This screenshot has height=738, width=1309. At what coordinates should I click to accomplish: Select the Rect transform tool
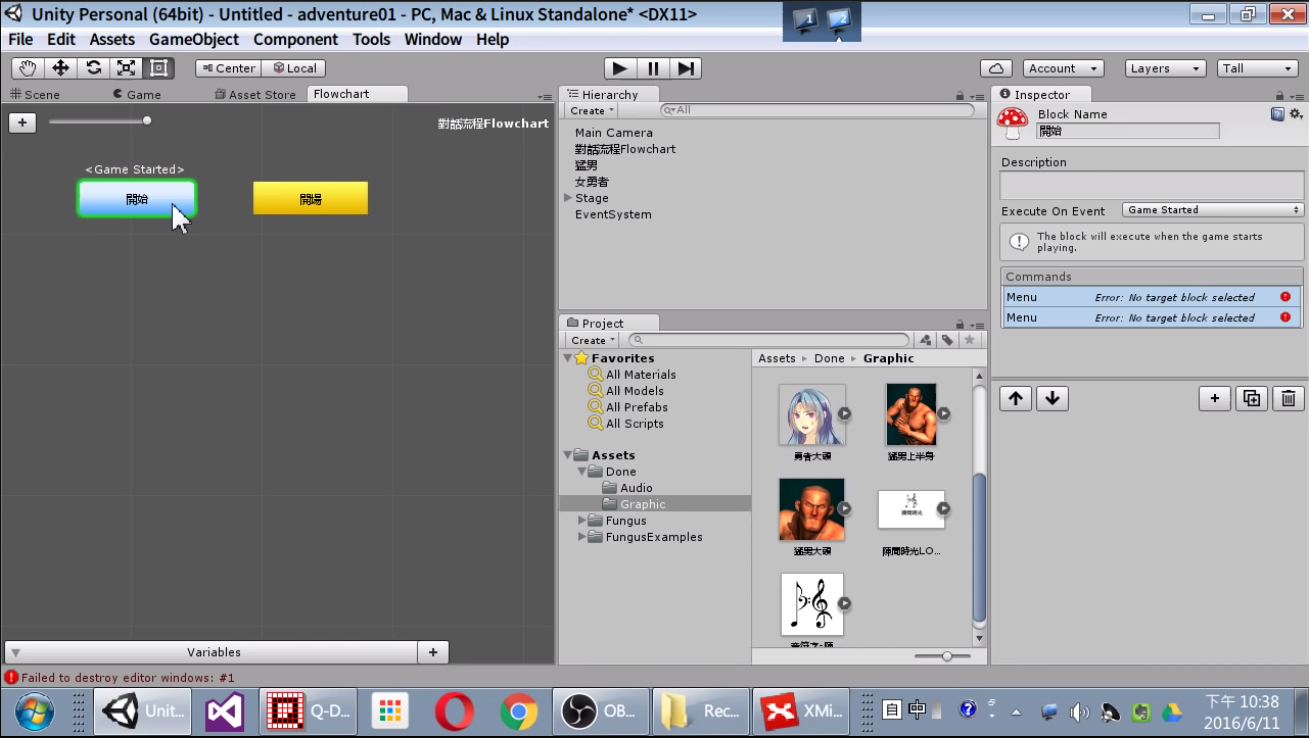pos(158,68)
